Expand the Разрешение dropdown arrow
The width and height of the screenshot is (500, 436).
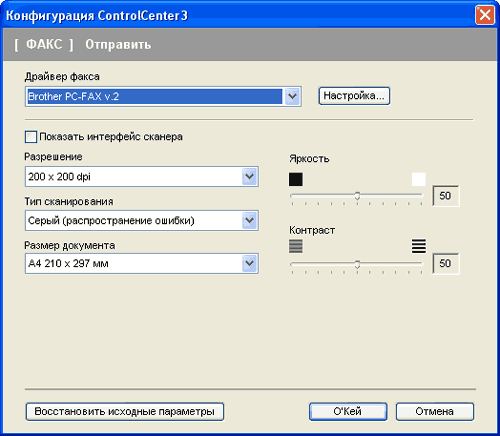click(x=250, y=176)
